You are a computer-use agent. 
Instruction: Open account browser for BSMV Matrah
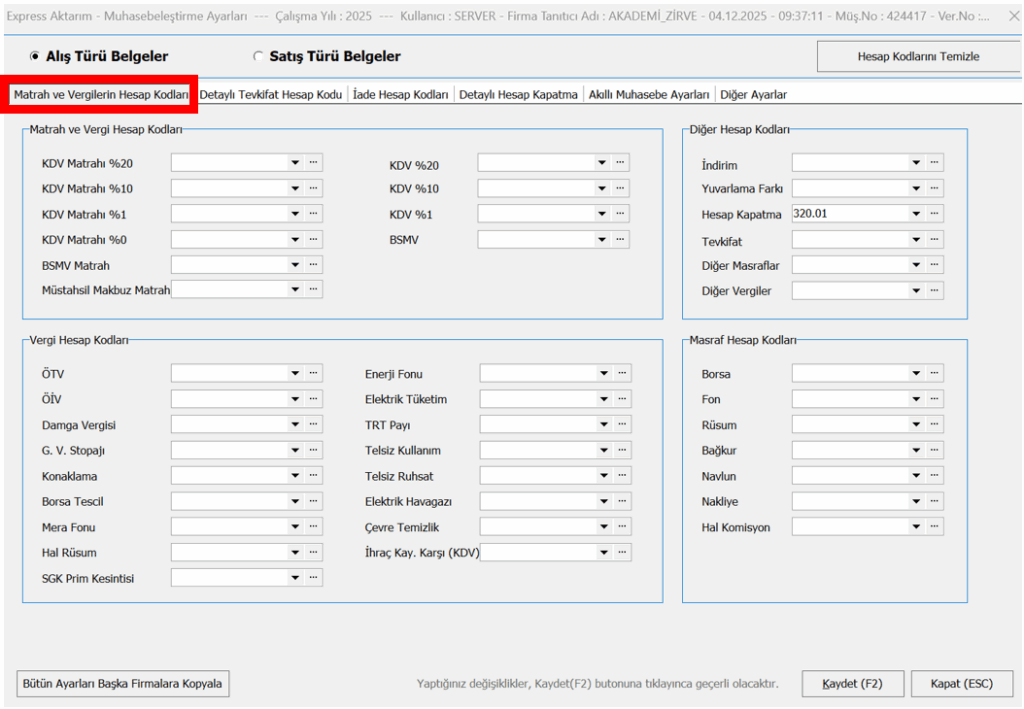[313, 264]
